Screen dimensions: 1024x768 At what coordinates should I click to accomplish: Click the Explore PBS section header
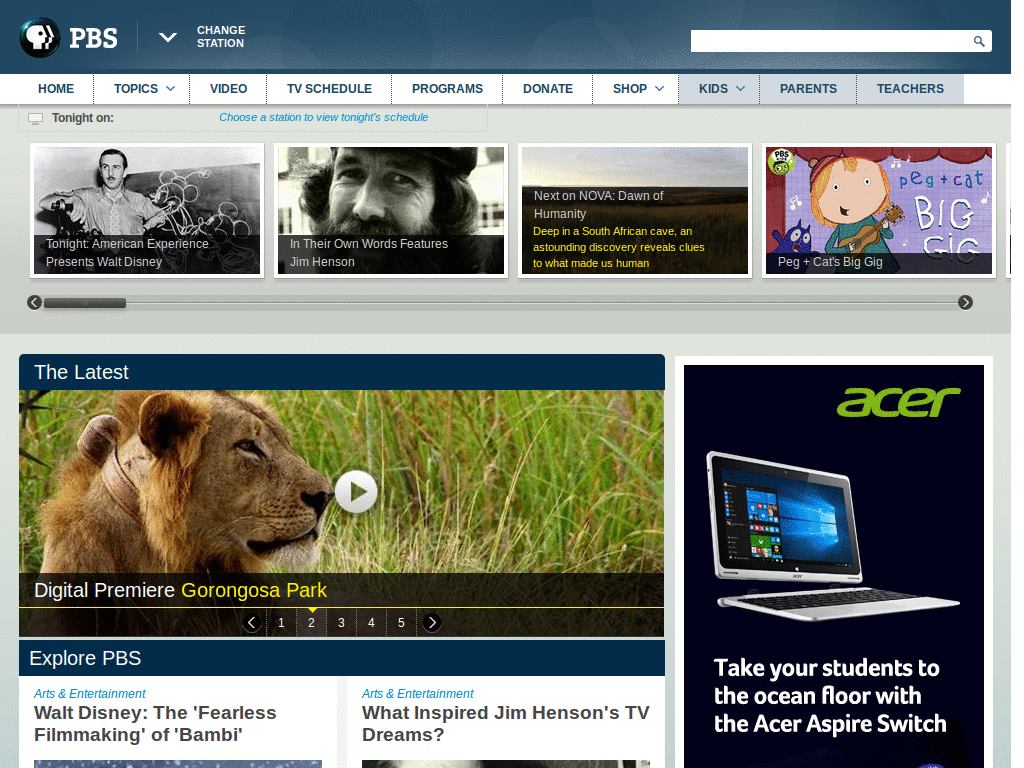pos(342,658)
